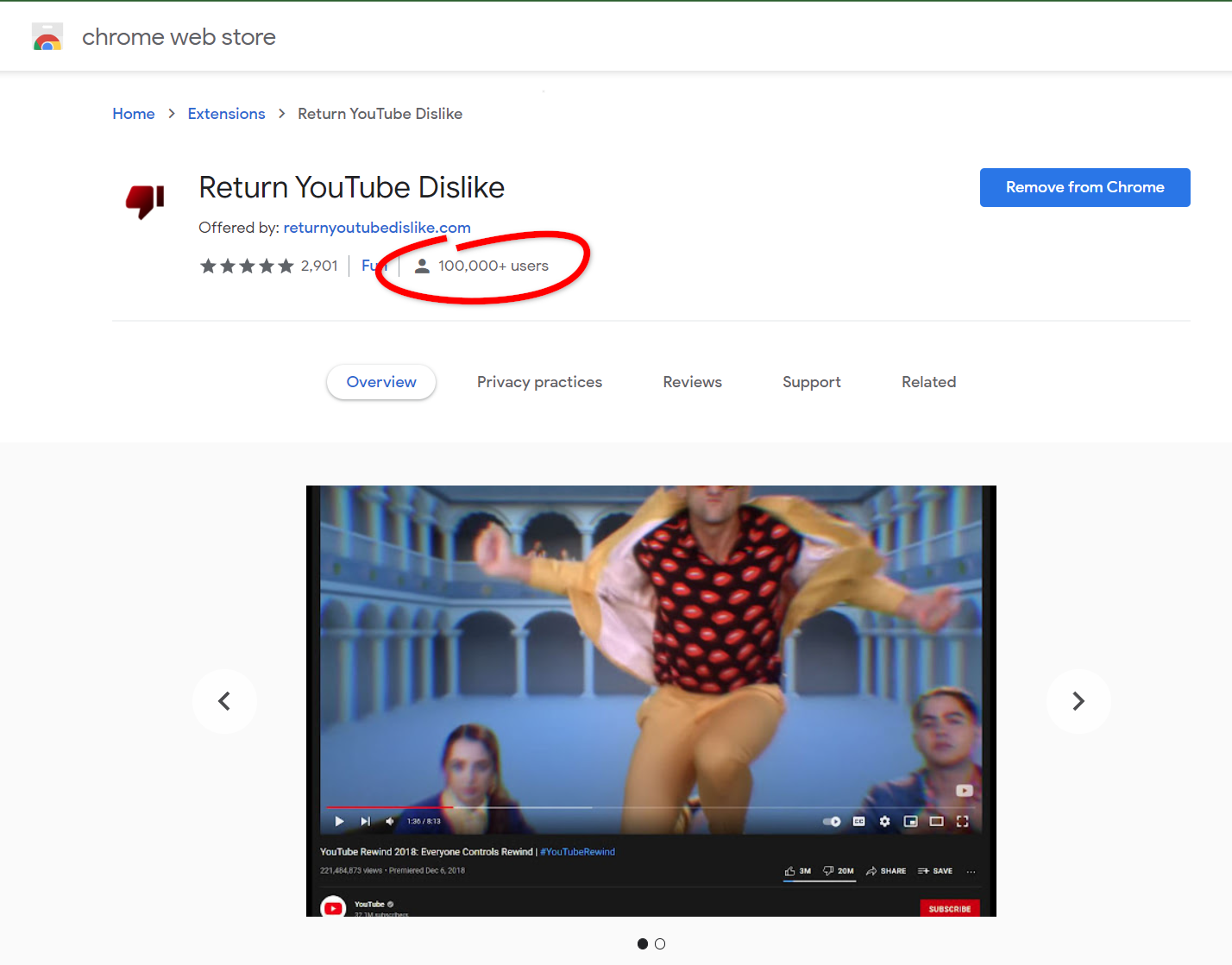Switch to the Related tab
Screen dimensions: 1232x965
tap(928, 382)
